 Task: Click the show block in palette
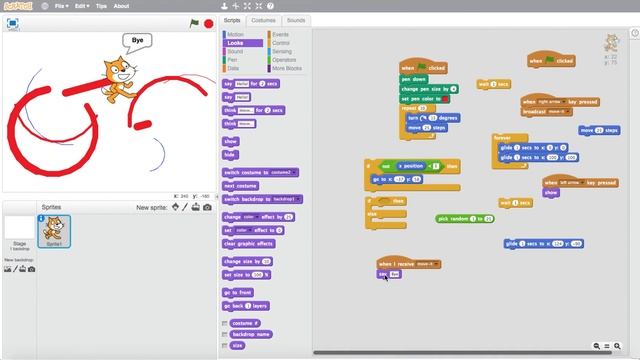click(x=231, y=141)
